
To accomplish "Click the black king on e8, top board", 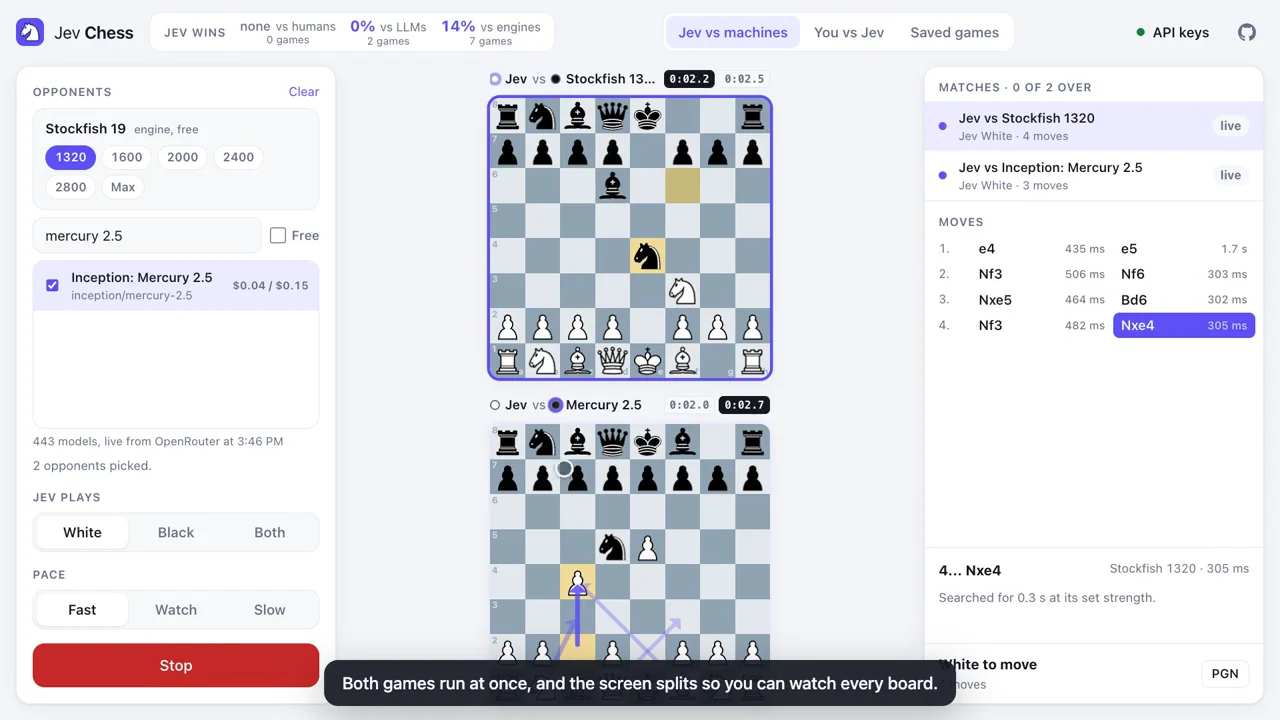I will click(647, 117).
